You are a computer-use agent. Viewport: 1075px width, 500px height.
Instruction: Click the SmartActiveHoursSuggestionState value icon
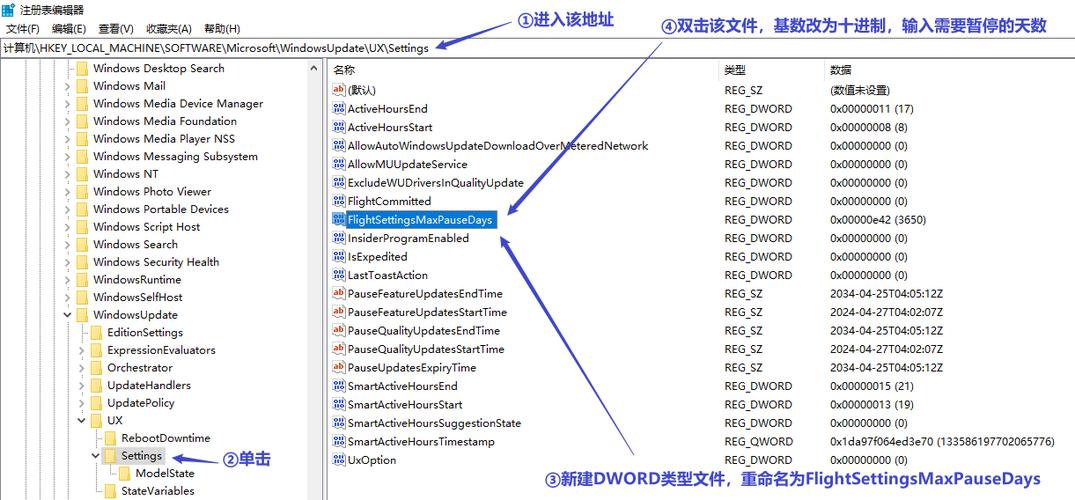point(338,423)
